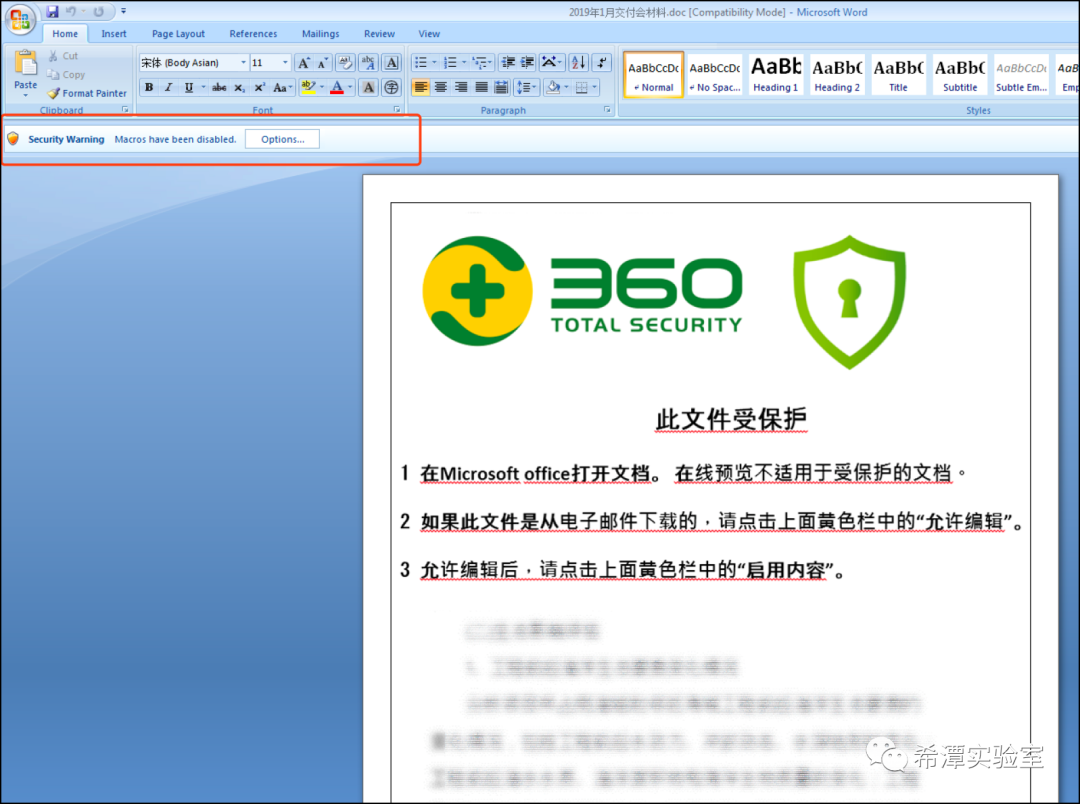
Task: Click the Options... button in Security Warning
Action: tap(282, 139)
